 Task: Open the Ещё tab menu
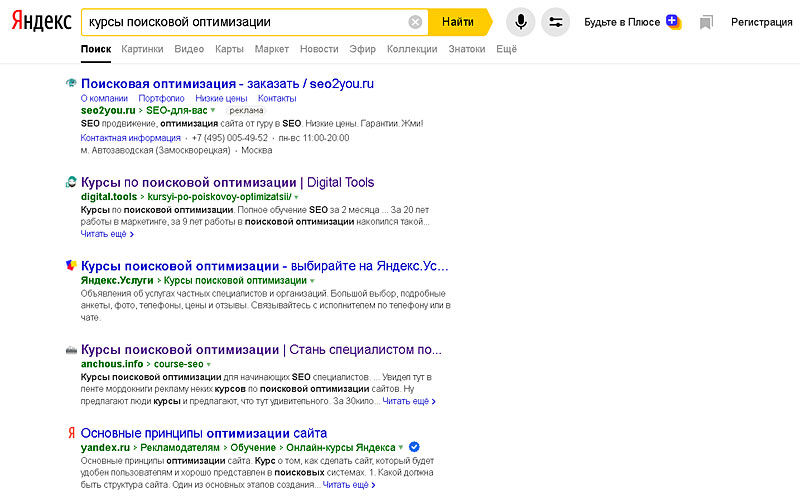tap(507, 49)
